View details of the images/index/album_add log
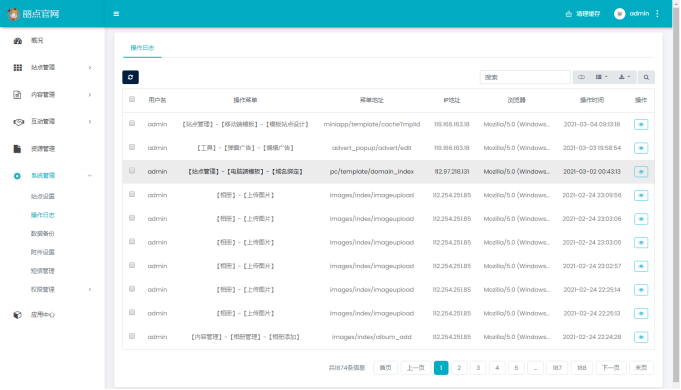This screenshot has height=390, width=681. click(641, 337)
